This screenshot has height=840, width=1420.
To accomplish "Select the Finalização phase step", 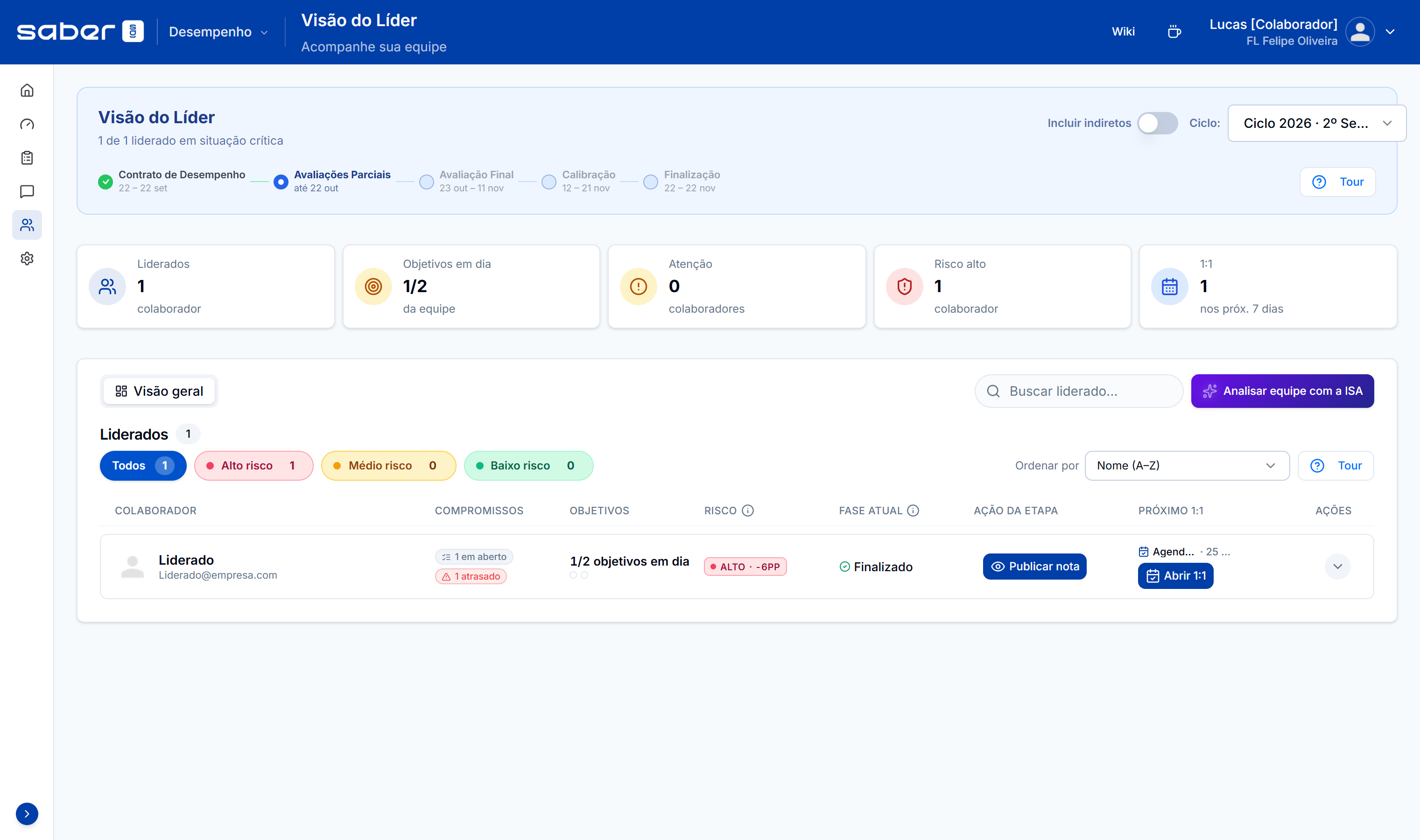I will click(x=682, y=181).
